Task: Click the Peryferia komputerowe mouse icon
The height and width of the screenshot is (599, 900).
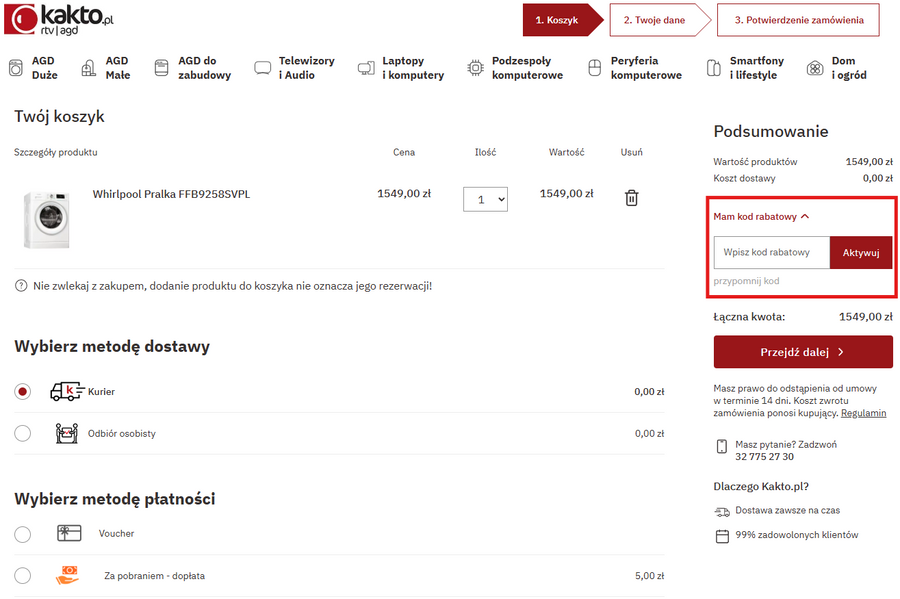Action: point(594,68)
